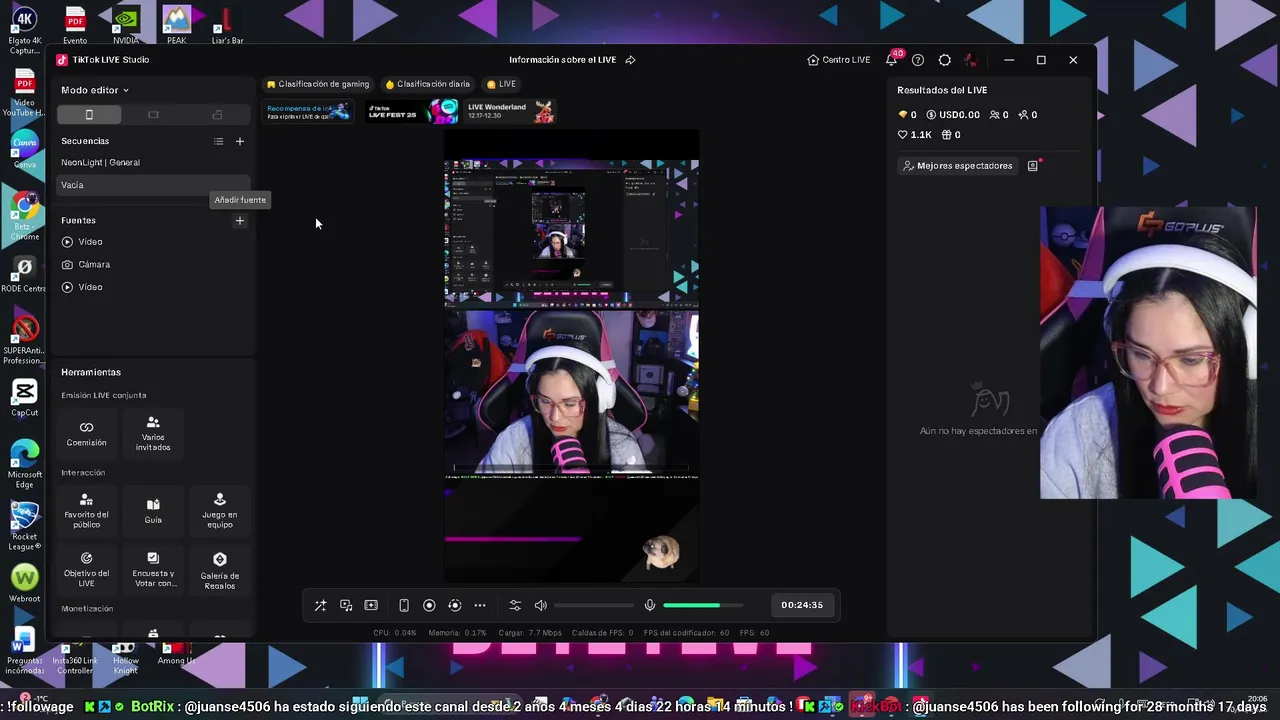
Task: Open the Objetivo del LIVE tool
Action: (x=86, y=570)
